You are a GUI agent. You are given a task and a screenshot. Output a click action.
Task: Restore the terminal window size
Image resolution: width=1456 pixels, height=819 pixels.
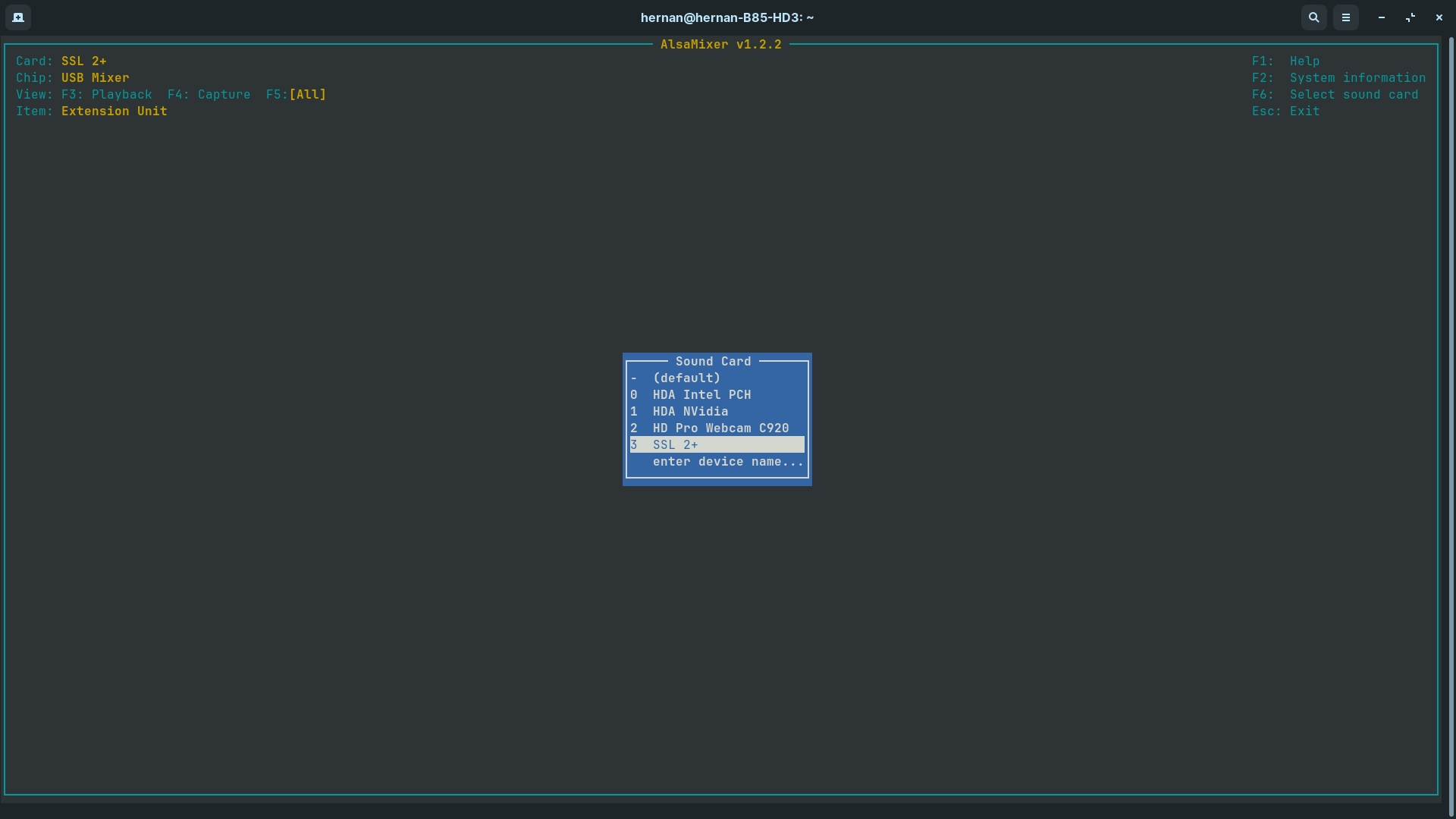pyautogui.click(x=1410, y=17)
